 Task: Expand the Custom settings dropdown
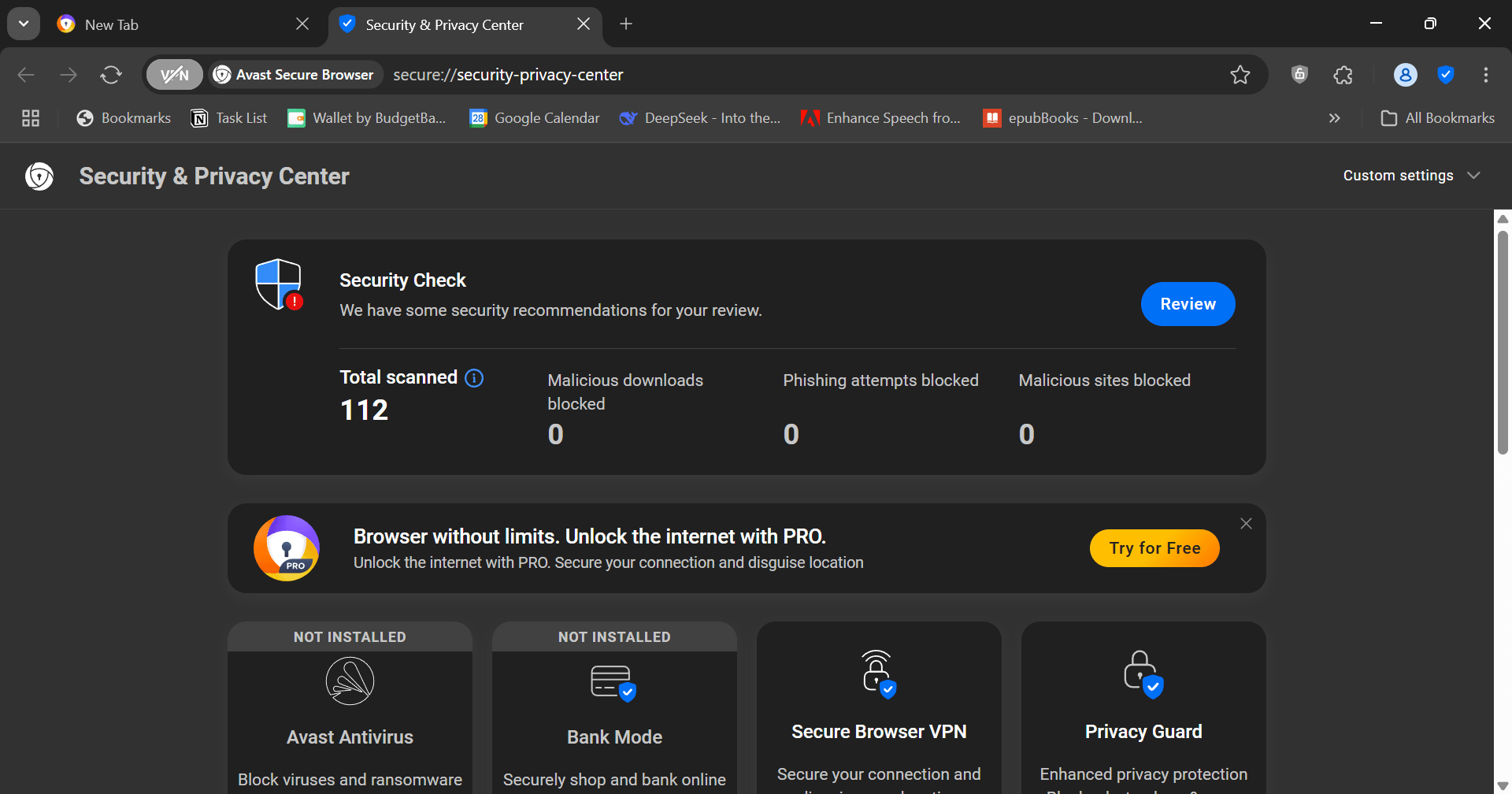point(1412,176)
